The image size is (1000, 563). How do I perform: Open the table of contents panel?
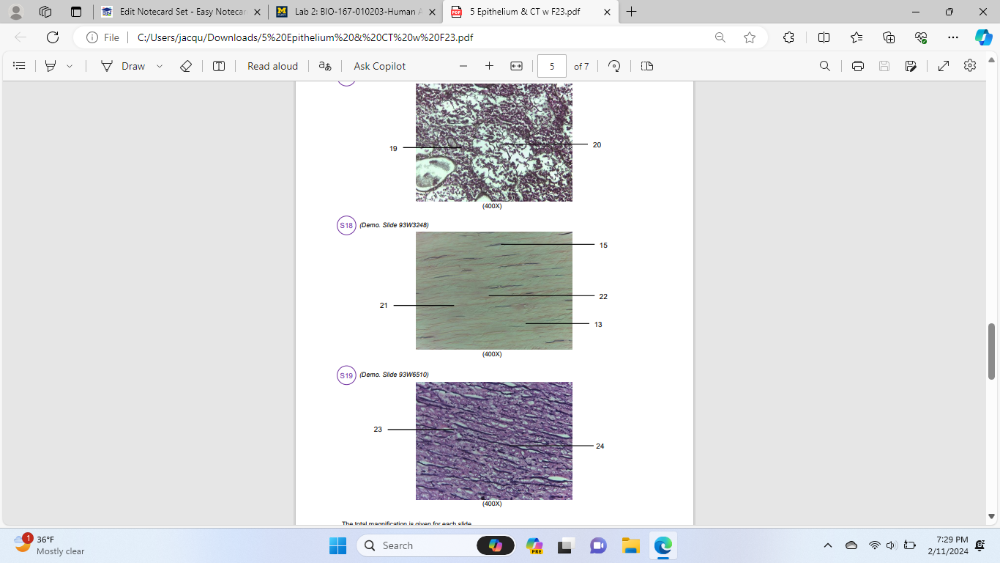(x=19, y=66)
